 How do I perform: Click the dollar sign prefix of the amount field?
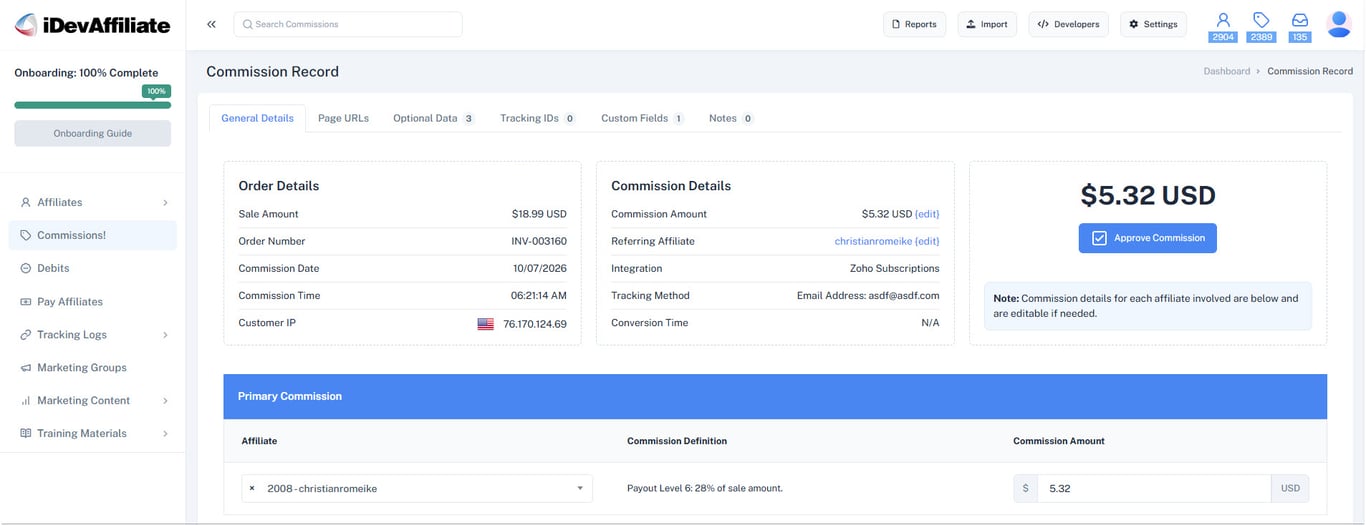click(1026, 488)
